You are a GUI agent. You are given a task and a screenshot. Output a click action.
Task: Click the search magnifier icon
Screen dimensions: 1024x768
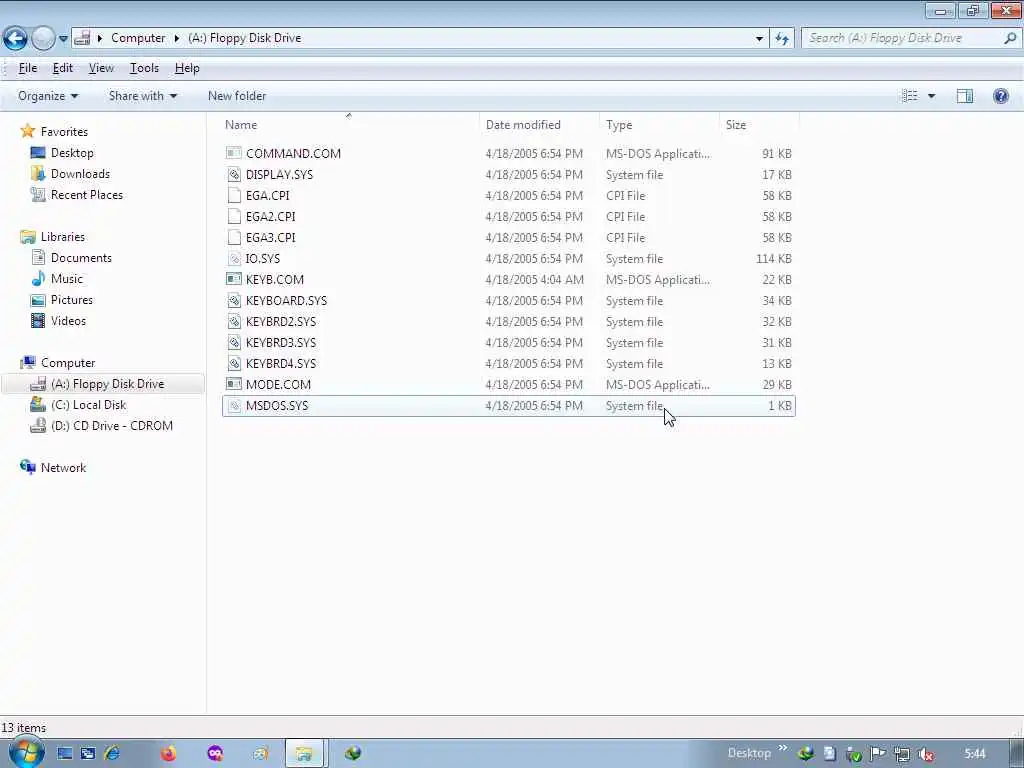(x=1010, y=38)
